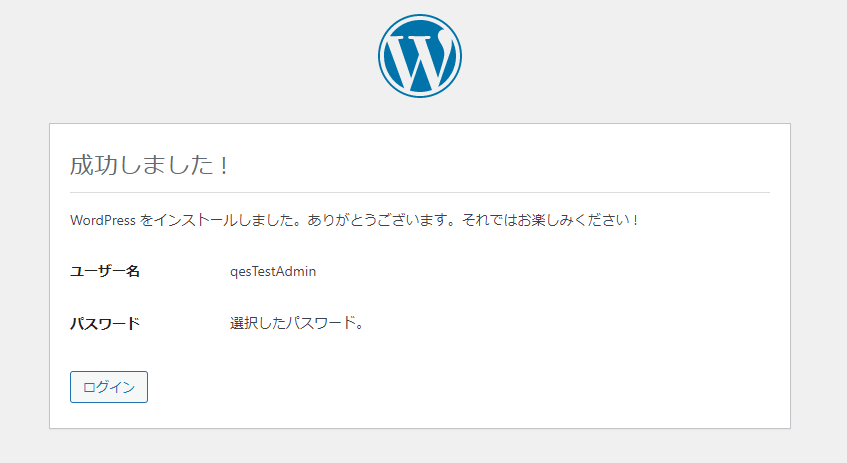Click the white W inside the logo
This screenshot has height=463, width=847.
[418, 60]
